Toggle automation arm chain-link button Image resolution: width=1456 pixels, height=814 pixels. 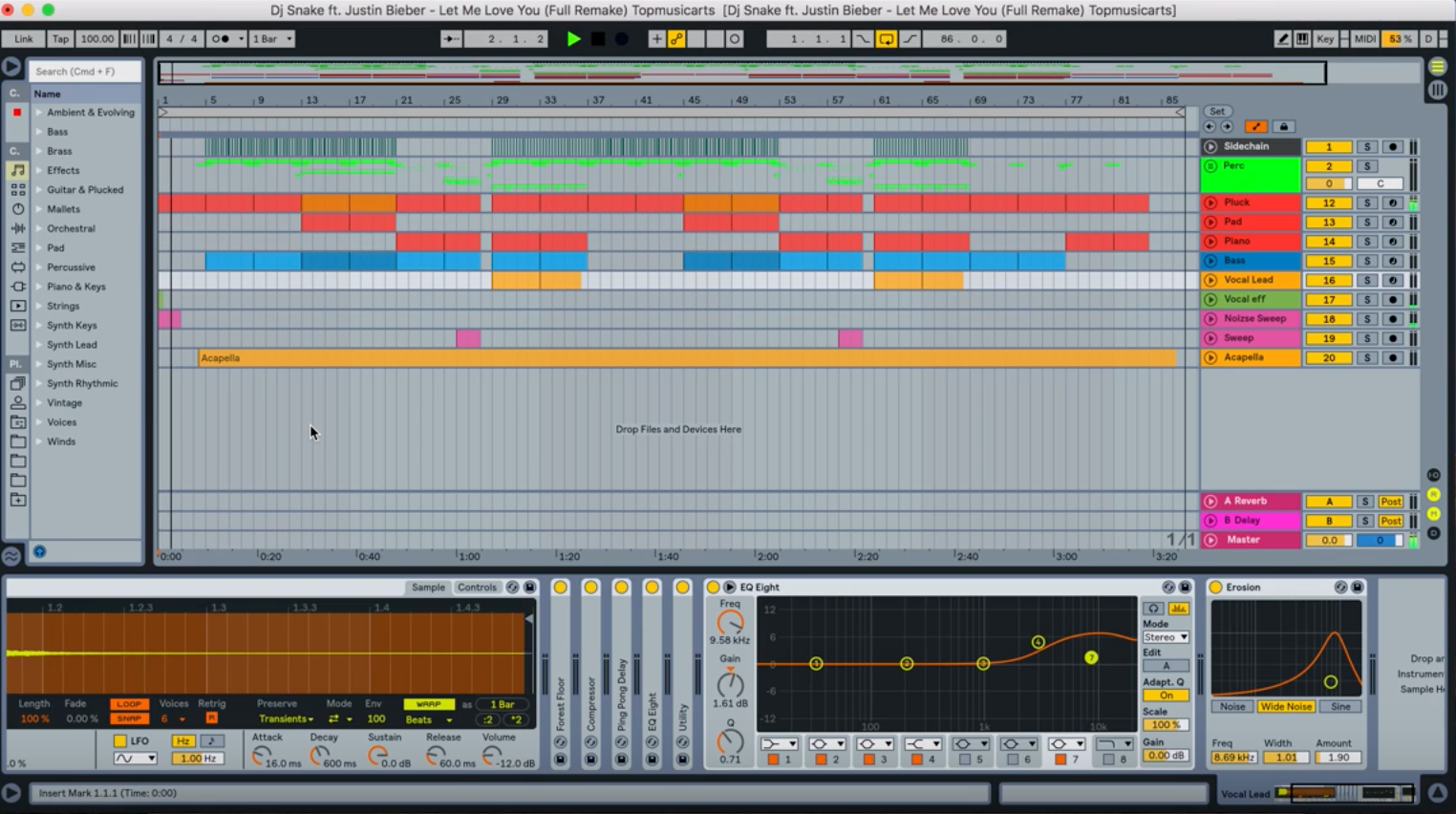click(676, 39)
